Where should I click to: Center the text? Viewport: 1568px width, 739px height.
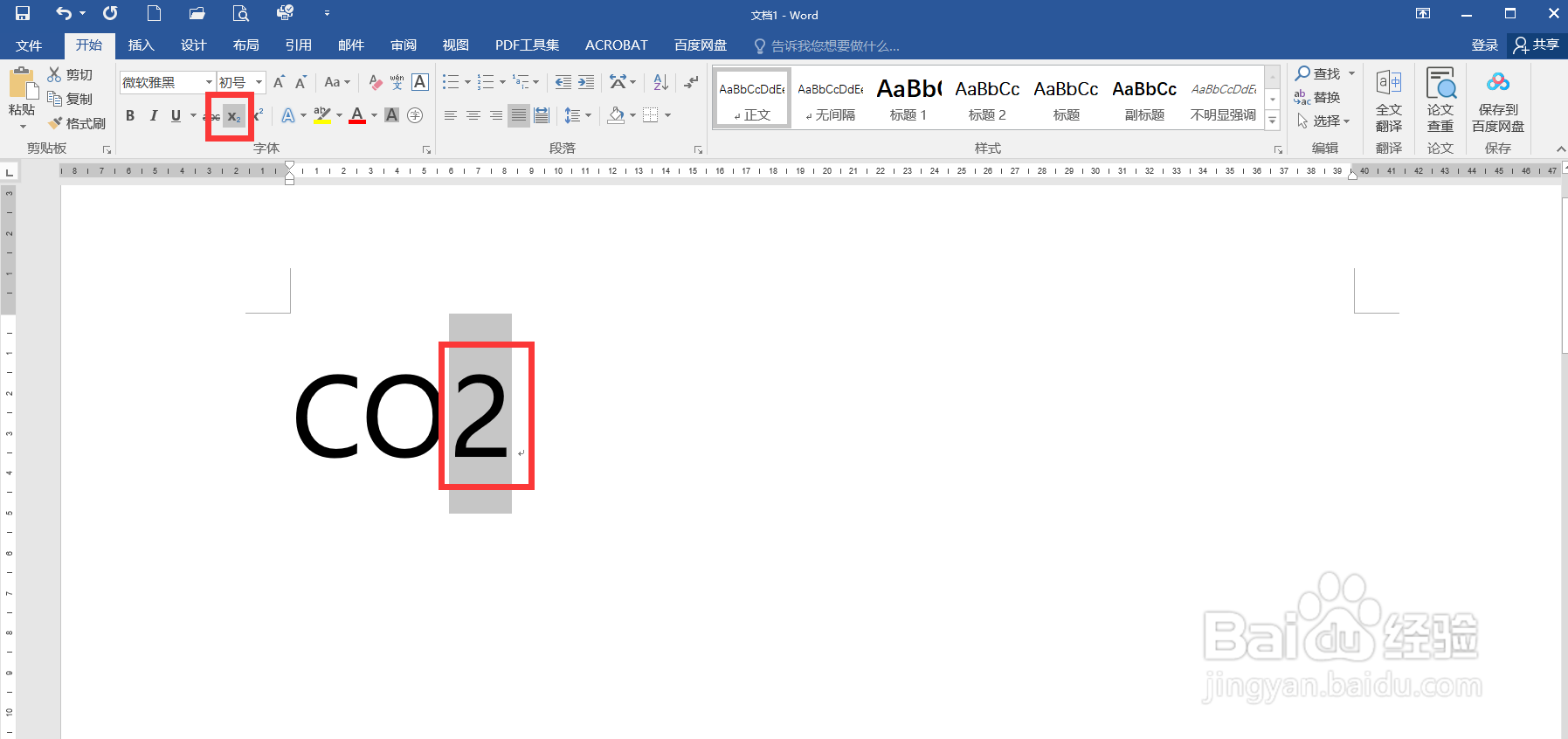(473, 115)
